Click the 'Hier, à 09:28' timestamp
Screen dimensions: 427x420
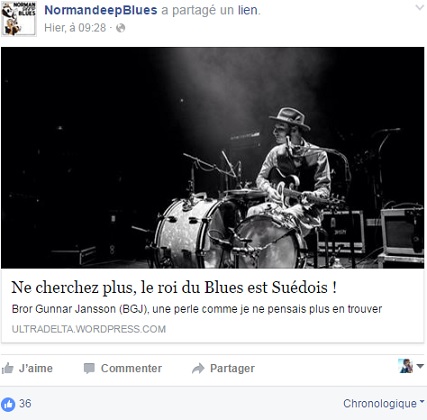(75, 28)
